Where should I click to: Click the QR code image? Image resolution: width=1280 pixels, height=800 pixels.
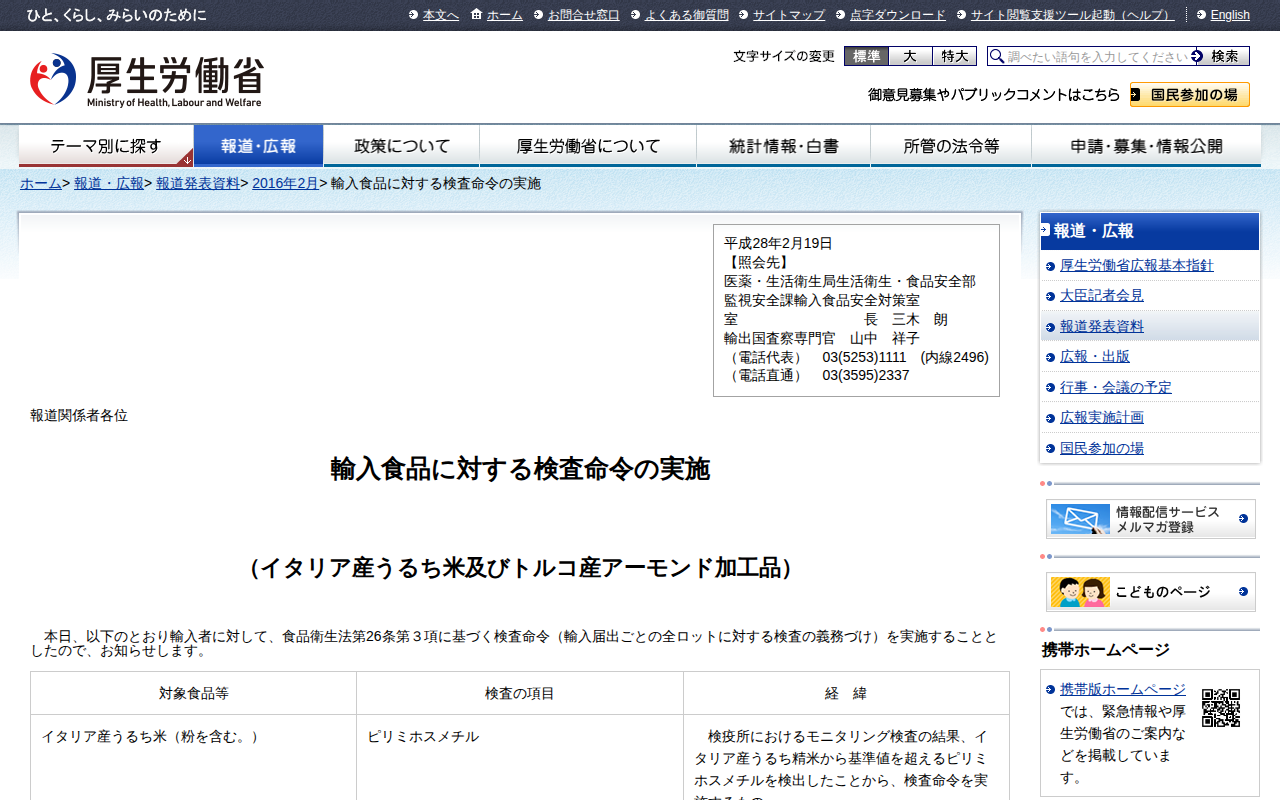[x=1220, y=708]
